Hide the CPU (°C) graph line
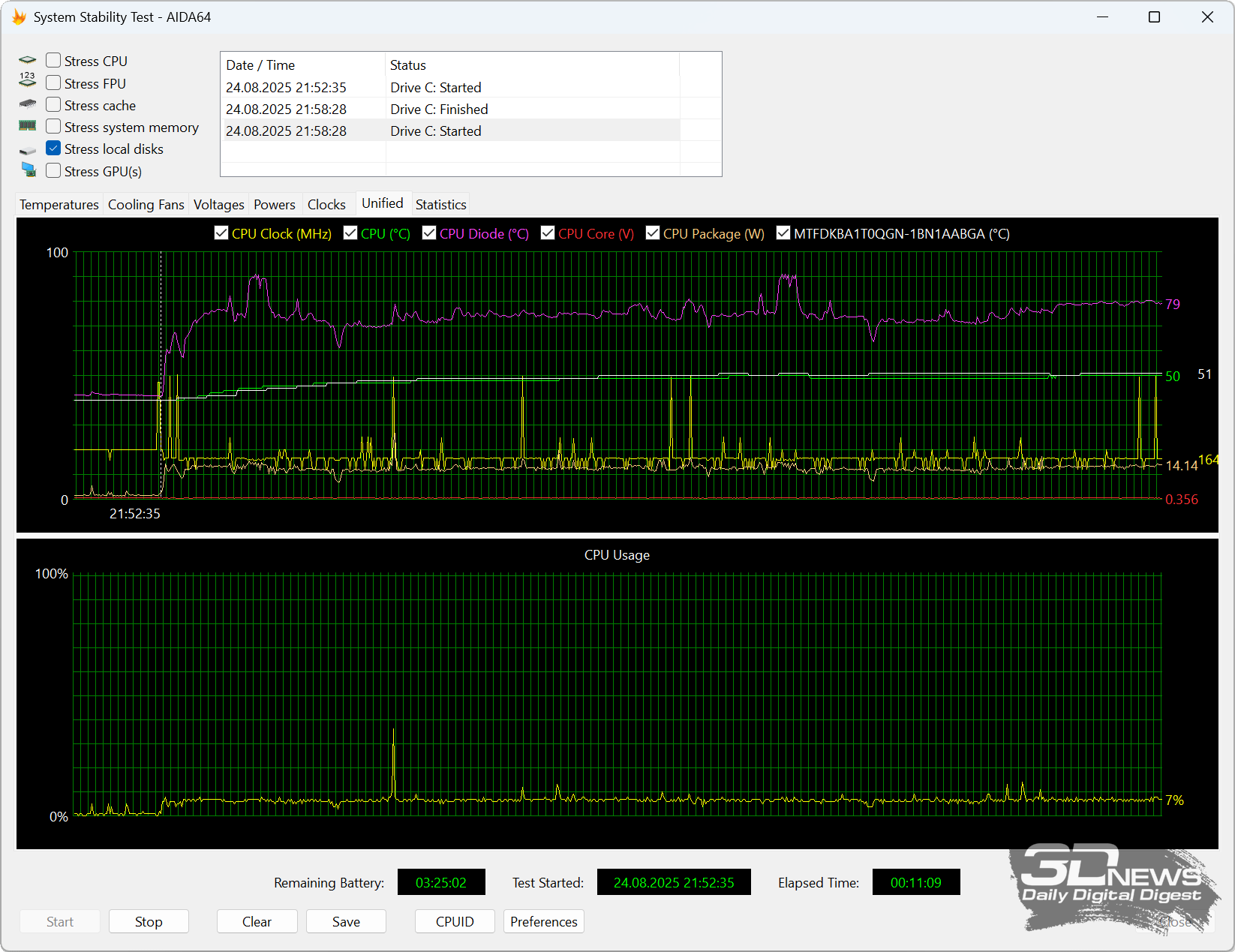Viewport: 1235px width, 952px height. pyautogui.click(x=350, y=233)
